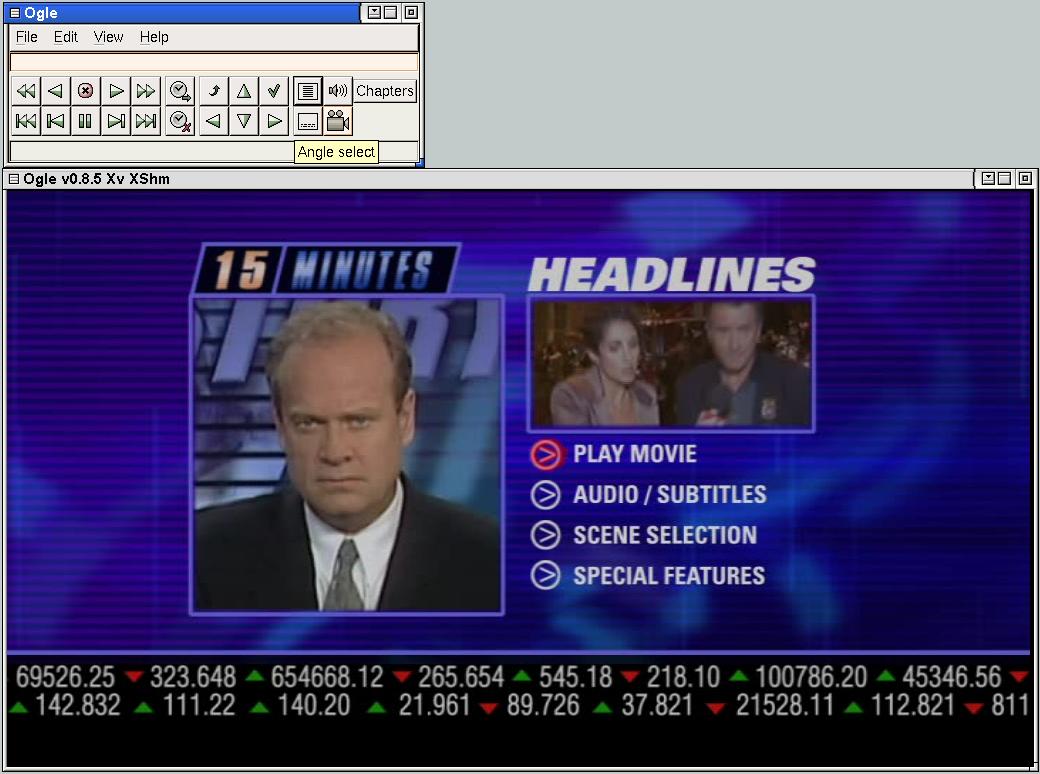Skip to next title with the double-arrow-and-bar icon

[x=146, y=121]
